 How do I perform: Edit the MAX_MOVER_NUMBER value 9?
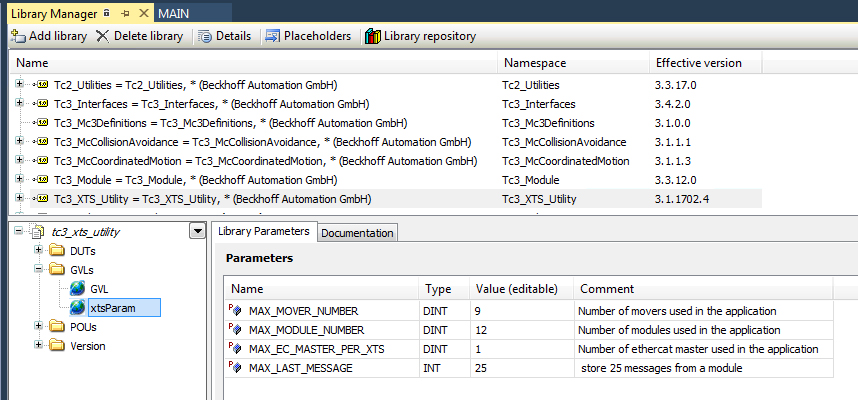(522, 311)
